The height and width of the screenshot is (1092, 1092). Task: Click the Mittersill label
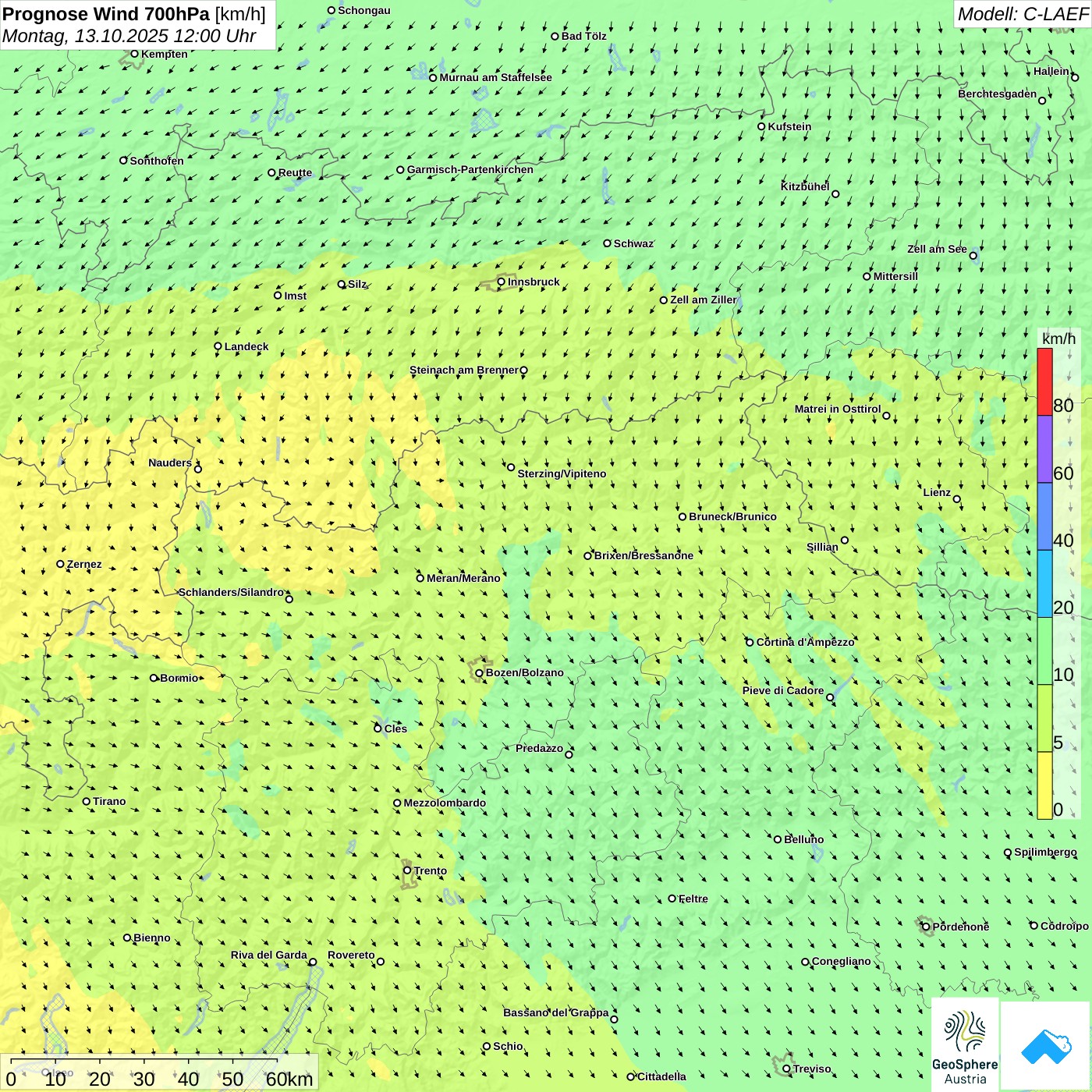tap(896, 276)
